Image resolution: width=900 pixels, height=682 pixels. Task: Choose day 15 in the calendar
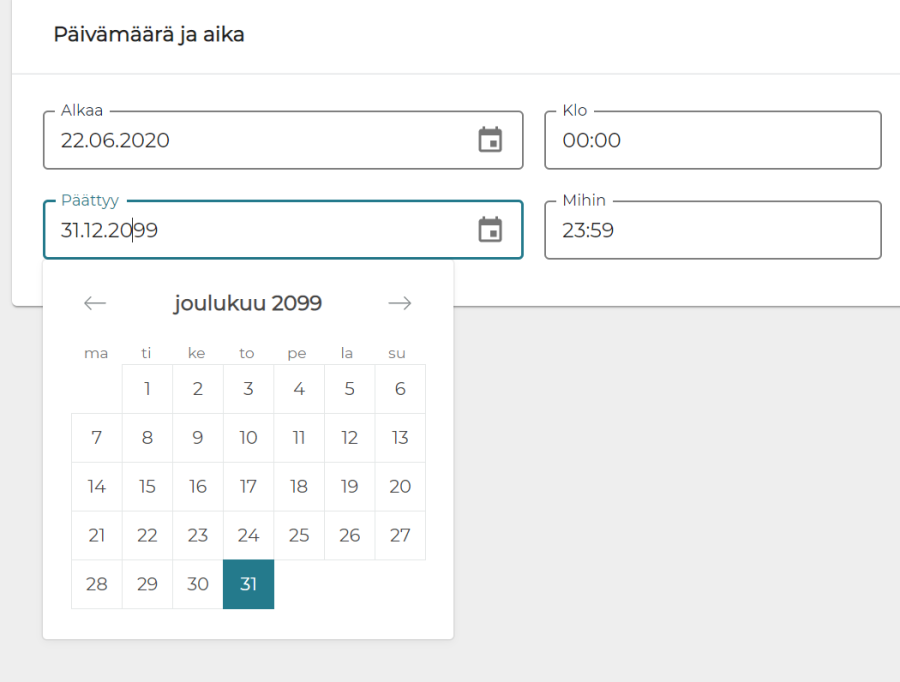[x=147, y=487]
